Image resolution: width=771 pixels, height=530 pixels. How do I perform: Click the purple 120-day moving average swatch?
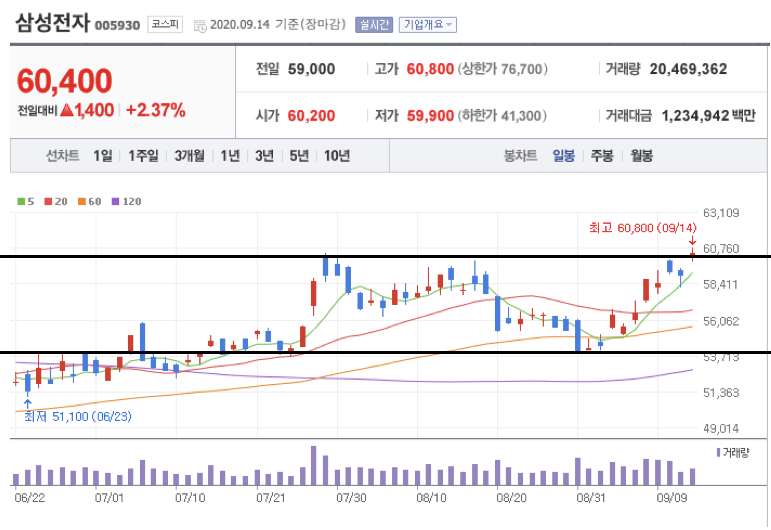click(x=116, y=201)
